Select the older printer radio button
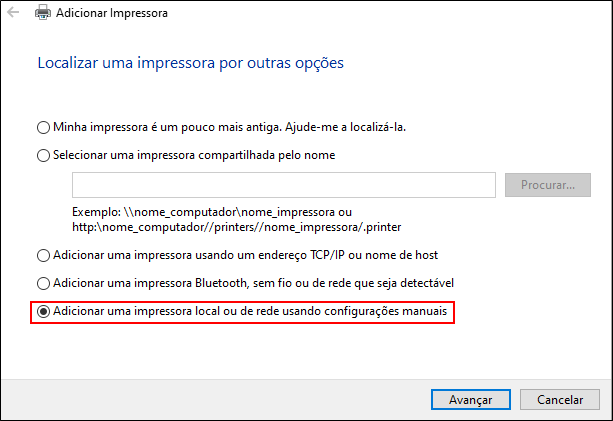Viewport: 613px width, 421px height. (x=43, y=128)
